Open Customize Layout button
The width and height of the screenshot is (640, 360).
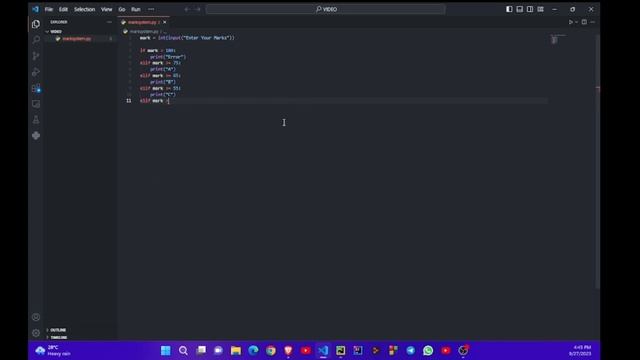point(540,9)
